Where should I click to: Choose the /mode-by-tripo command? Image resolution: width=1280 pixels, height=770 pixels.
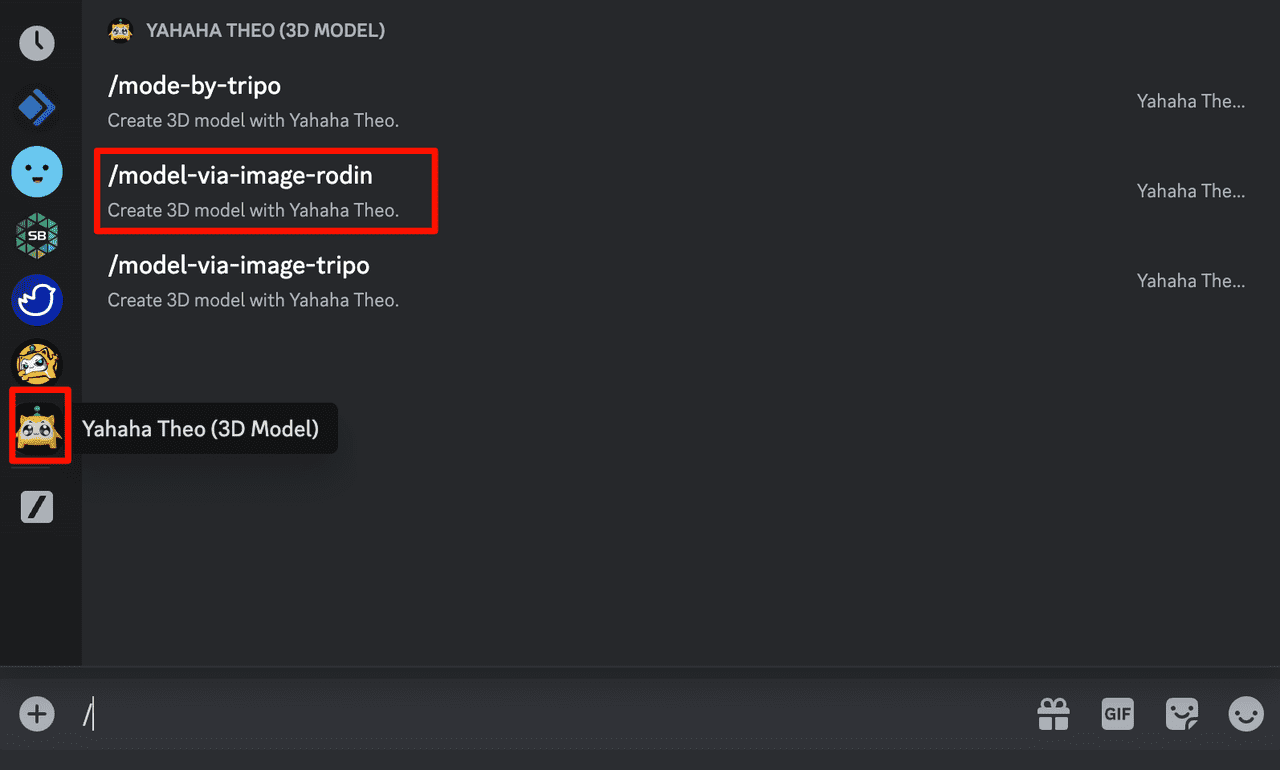coord(194,86)
